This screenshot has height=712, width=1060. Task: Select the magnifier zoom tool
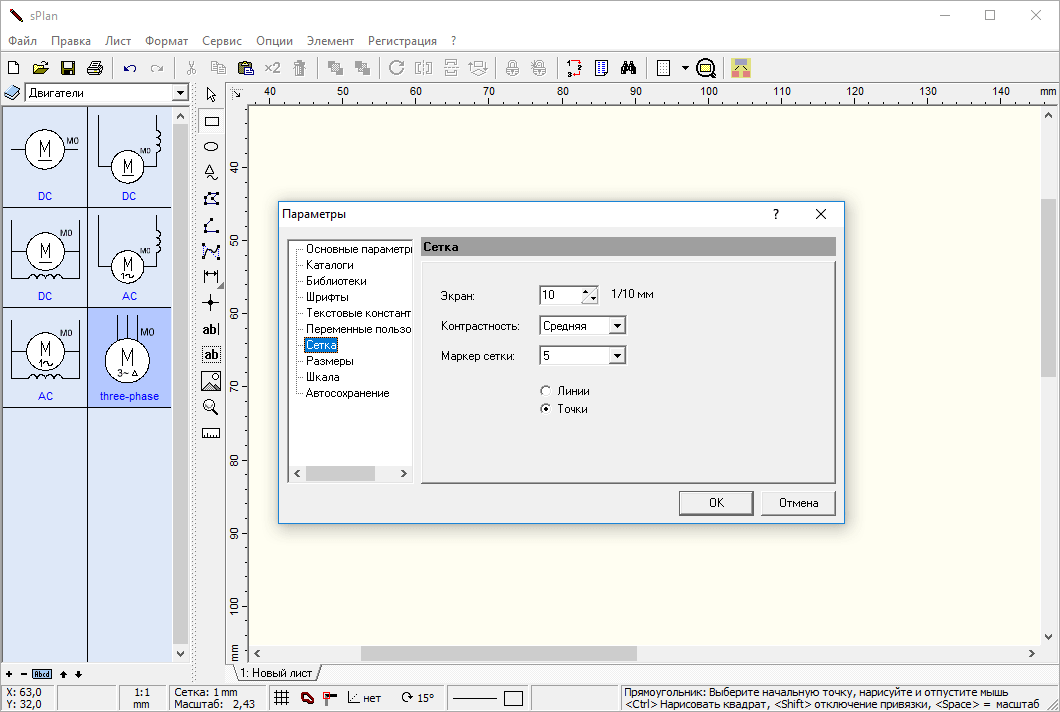[211, 407]
